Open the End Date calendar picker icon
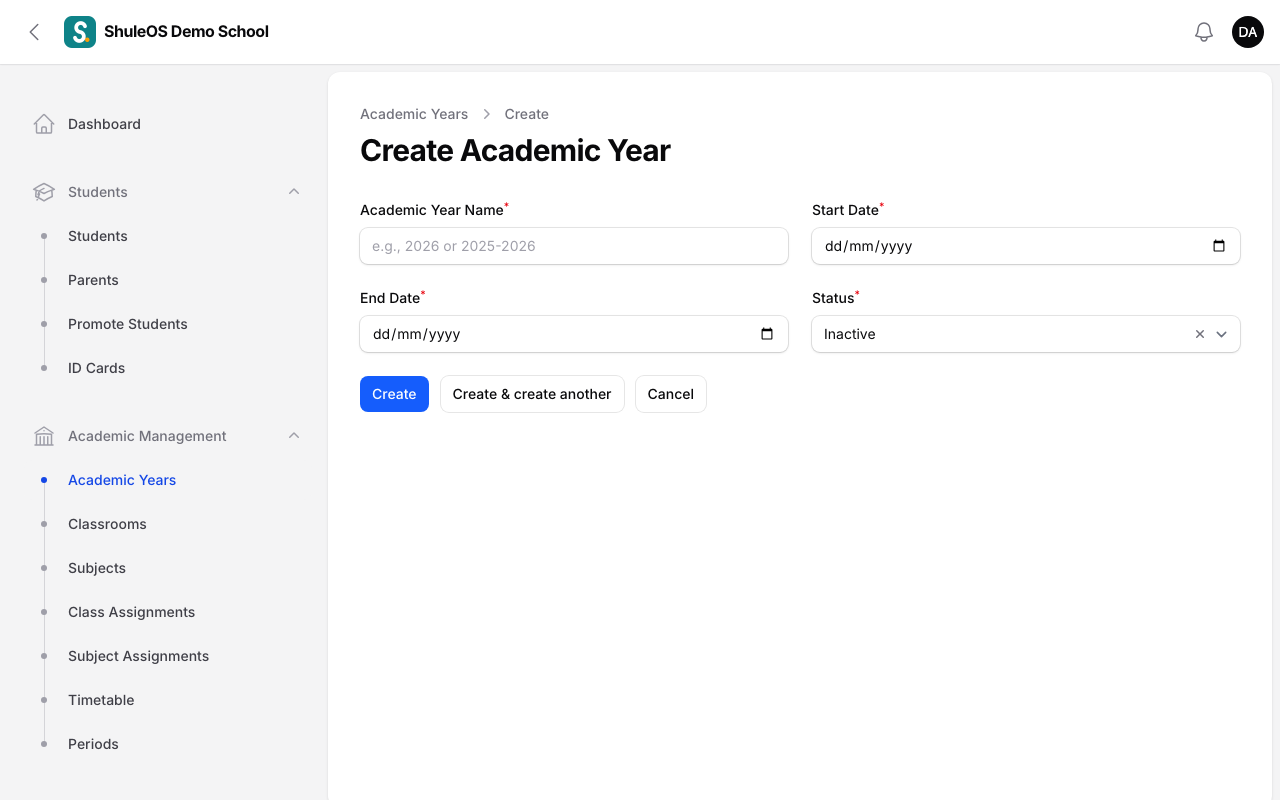The width and height of the screenshot is (1280, 800). 767,334
